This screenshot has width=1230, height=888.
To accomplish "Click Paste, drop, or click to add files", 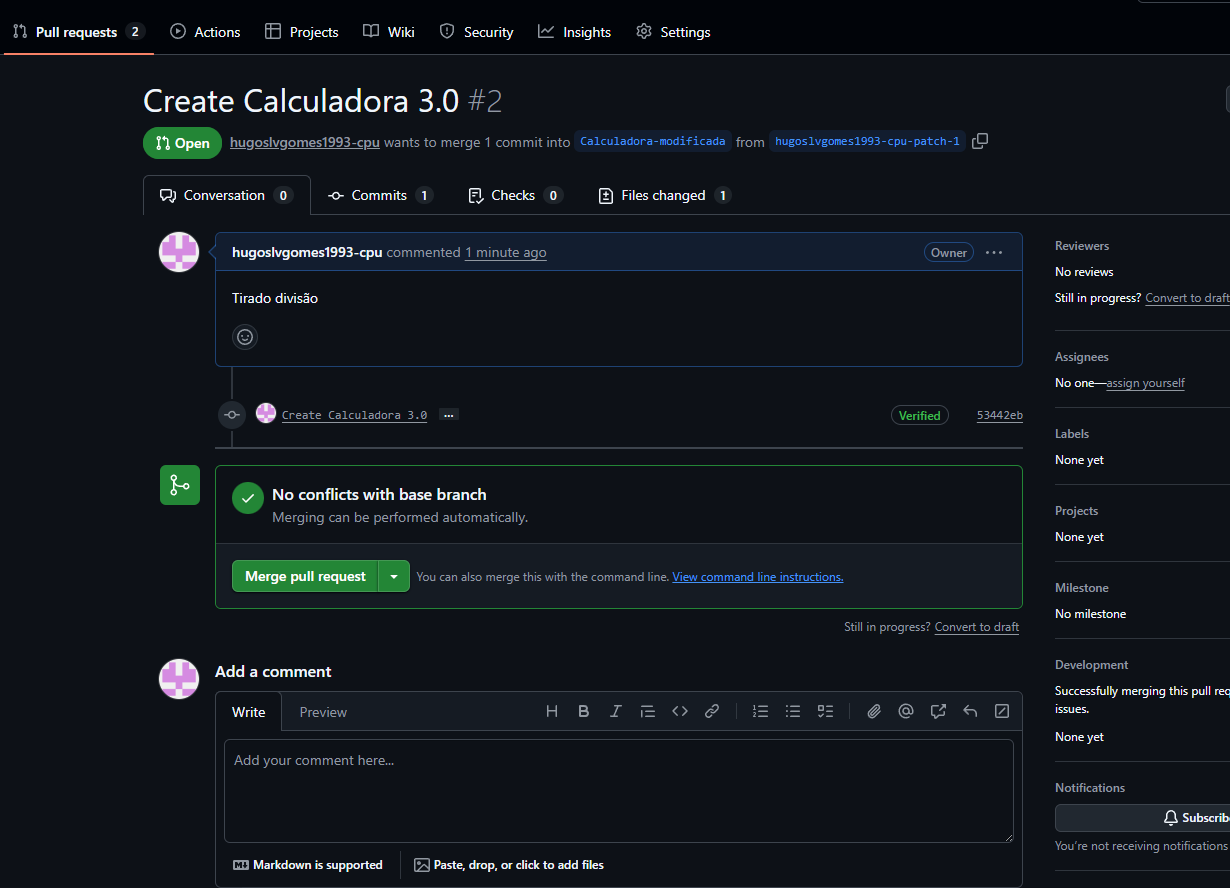I will 509,865.
